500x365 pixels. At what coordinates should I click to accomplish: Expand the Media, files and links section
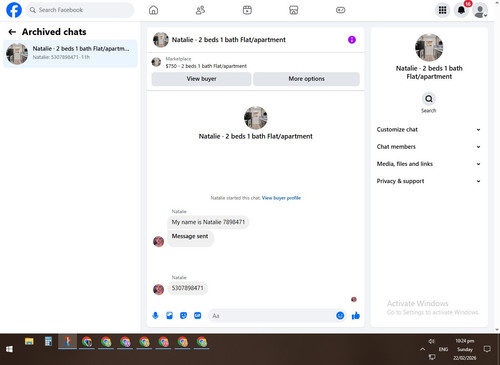(x=429, y=164)
